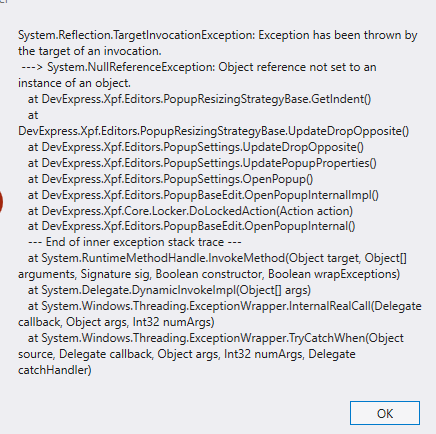Click the red error icon at left edge
The width and height of the screenshot is (436, 434).
coord(1,202)
